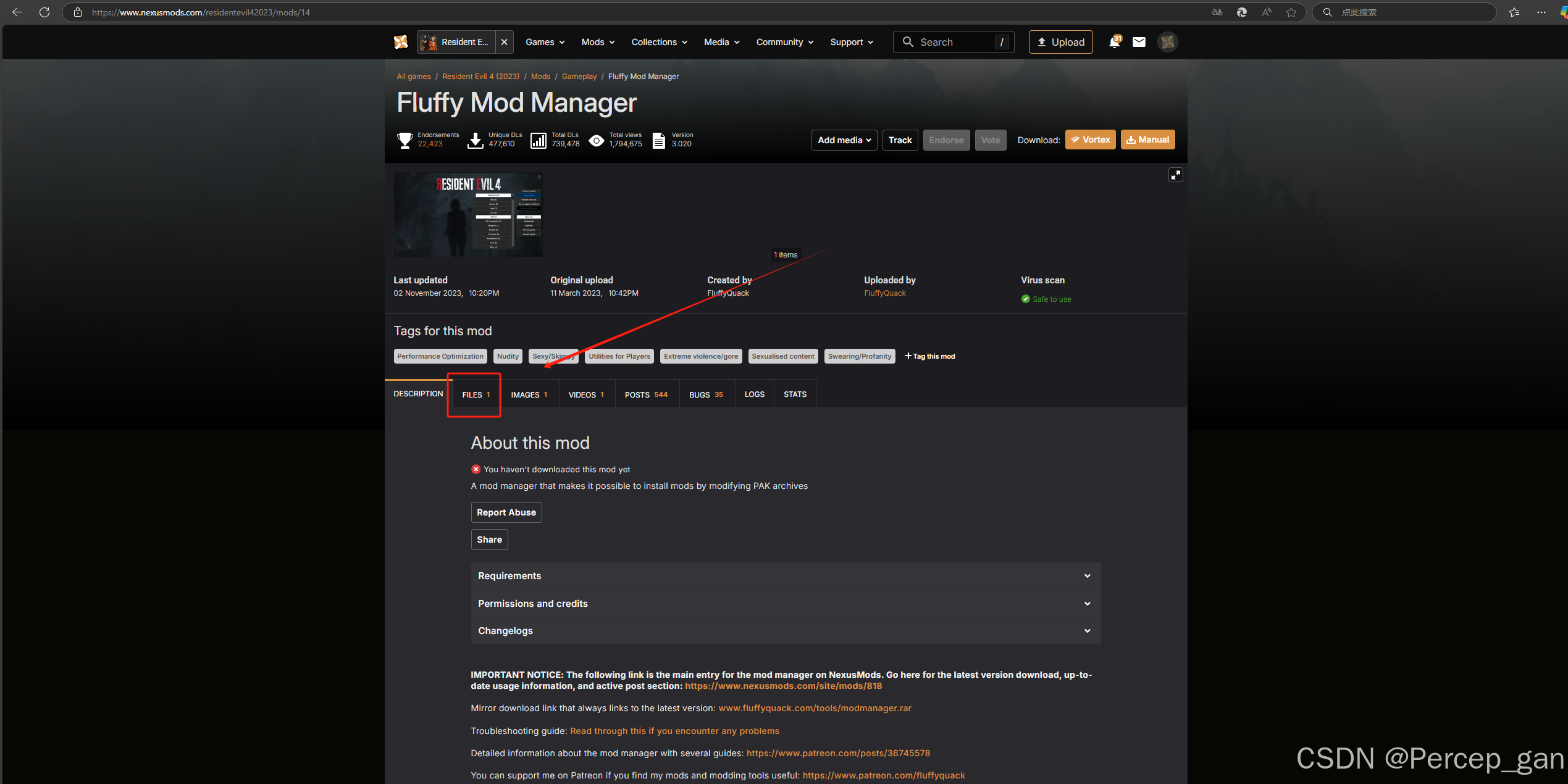Remove Resident Evil game filter X
The width and height of the screenshot is (1568, 784).
(505, 42)
